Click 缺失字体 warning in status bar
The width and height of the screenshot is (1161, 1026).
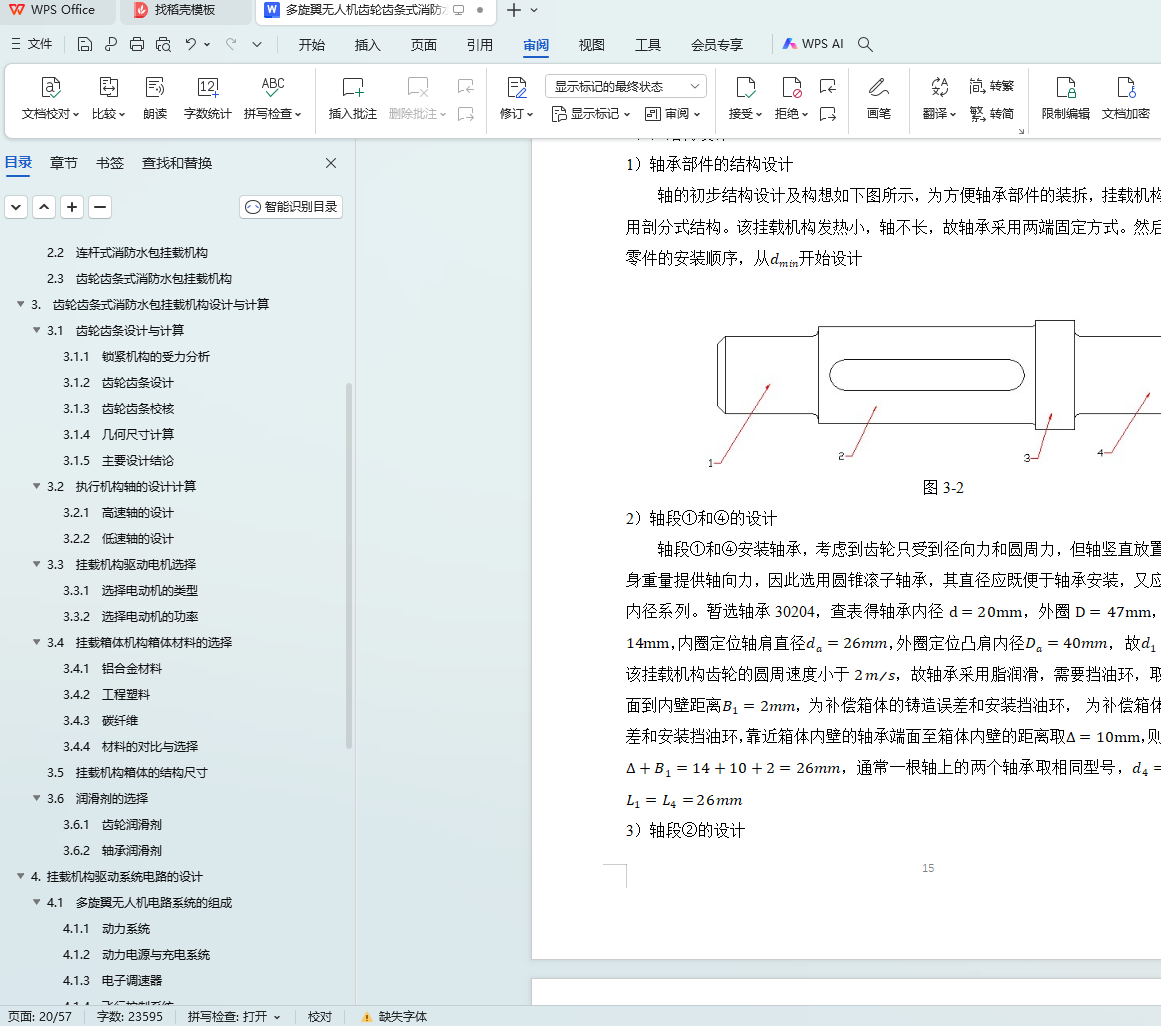click(x=394, y=1016)
